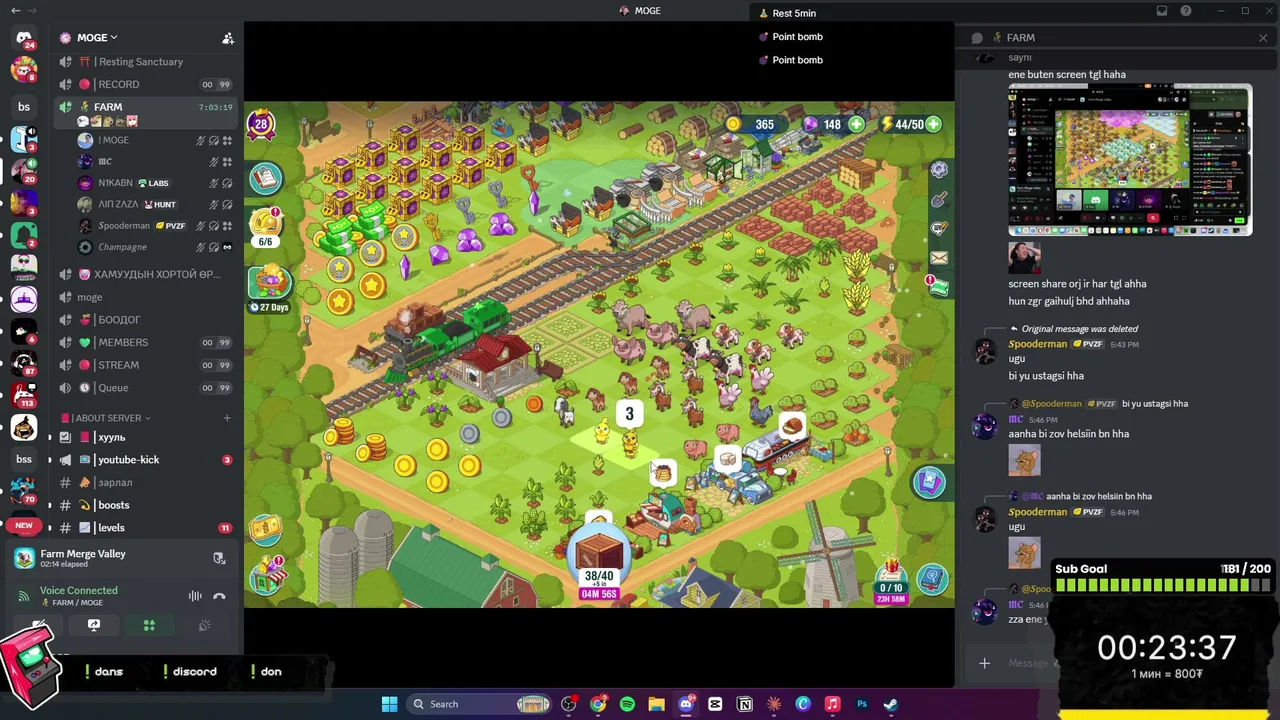Screen dimensions: 1280x720
Task: Open the 0/10 gift reward icon
Action: click(x=891, y=580)
